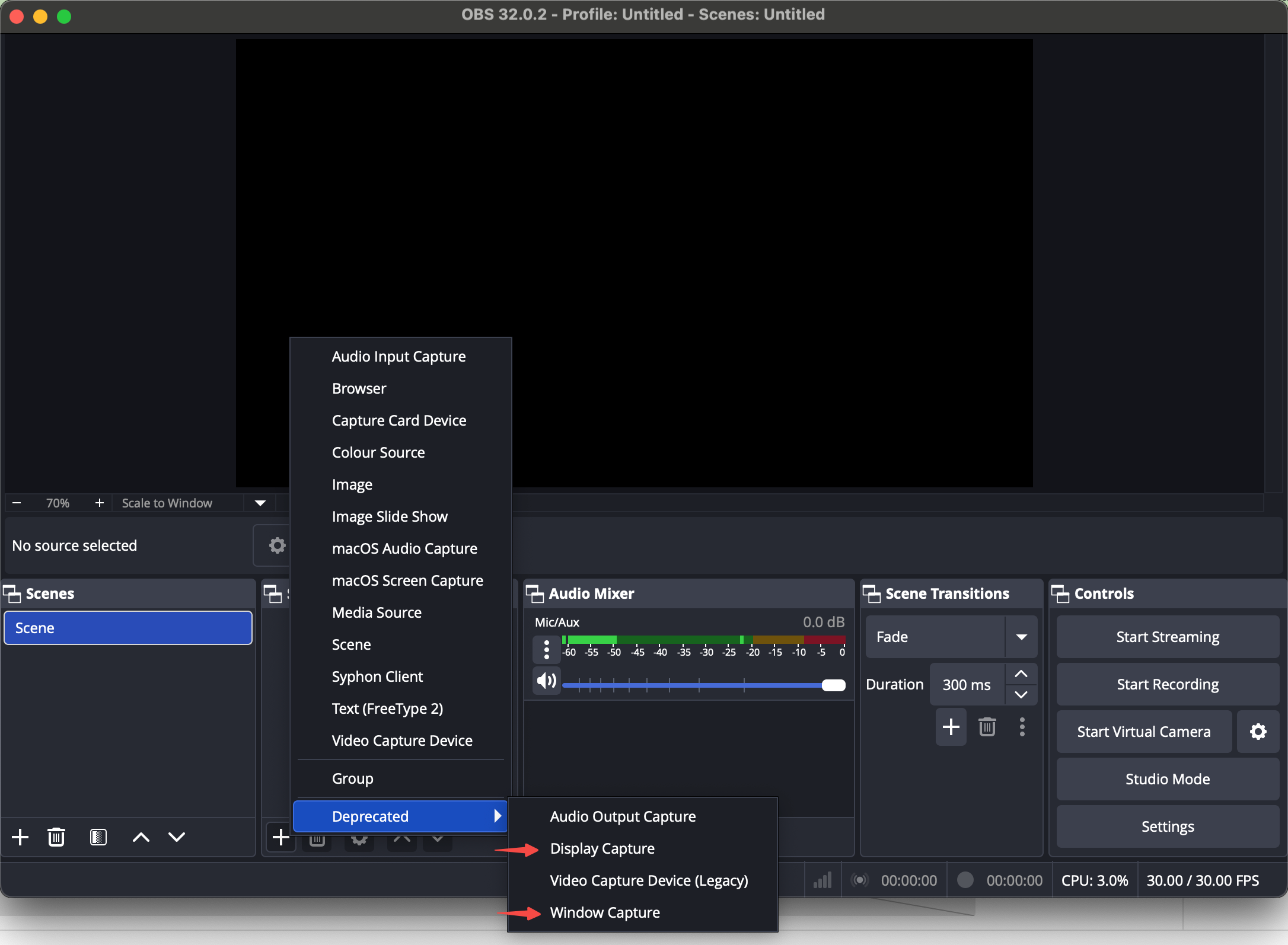Zoom the preview out with the minus control
Image resolution: width=1288 pixels, height=945 pixels.
click(x=17, y=502)
